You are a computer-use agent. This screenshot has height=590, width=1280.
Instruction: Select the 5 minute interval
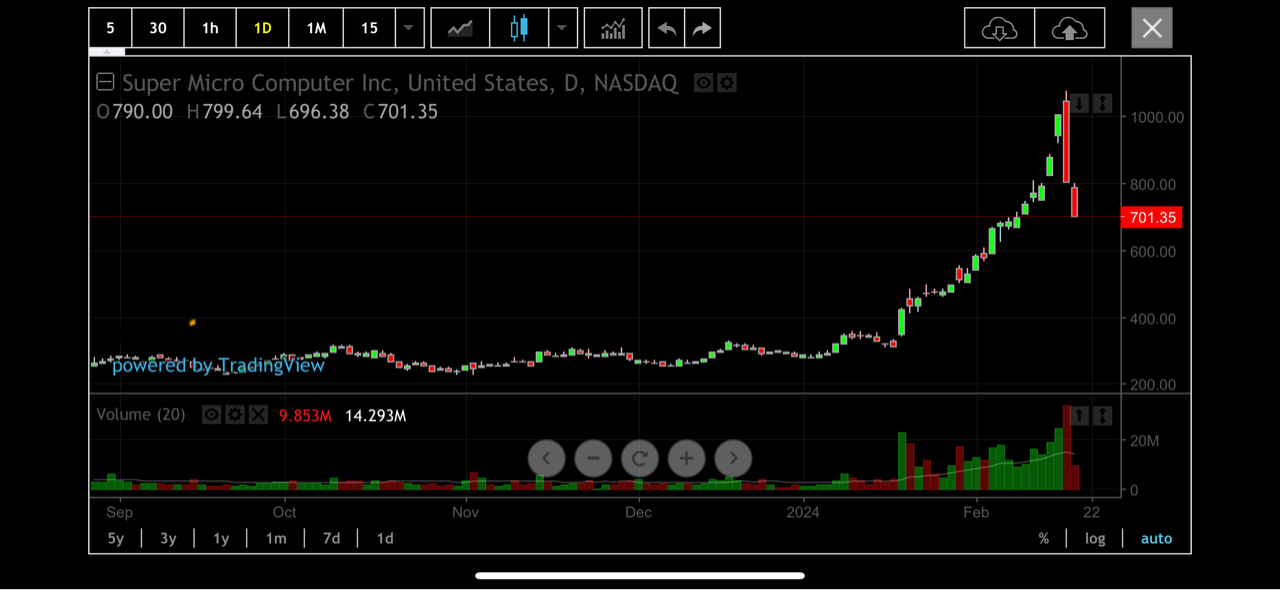point(110,28)
